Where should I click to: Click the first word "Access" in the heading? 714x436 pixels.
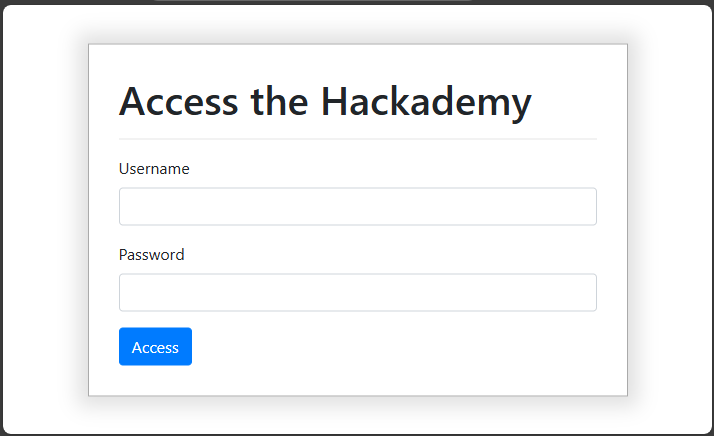(x=178, y=102)
